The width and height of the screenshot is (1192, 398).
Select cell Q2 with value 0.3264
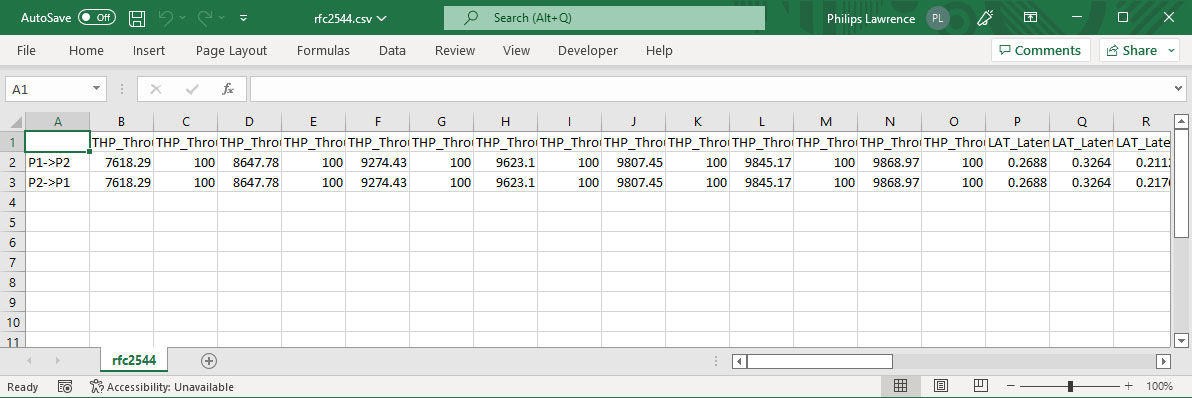pos(1082,162)
